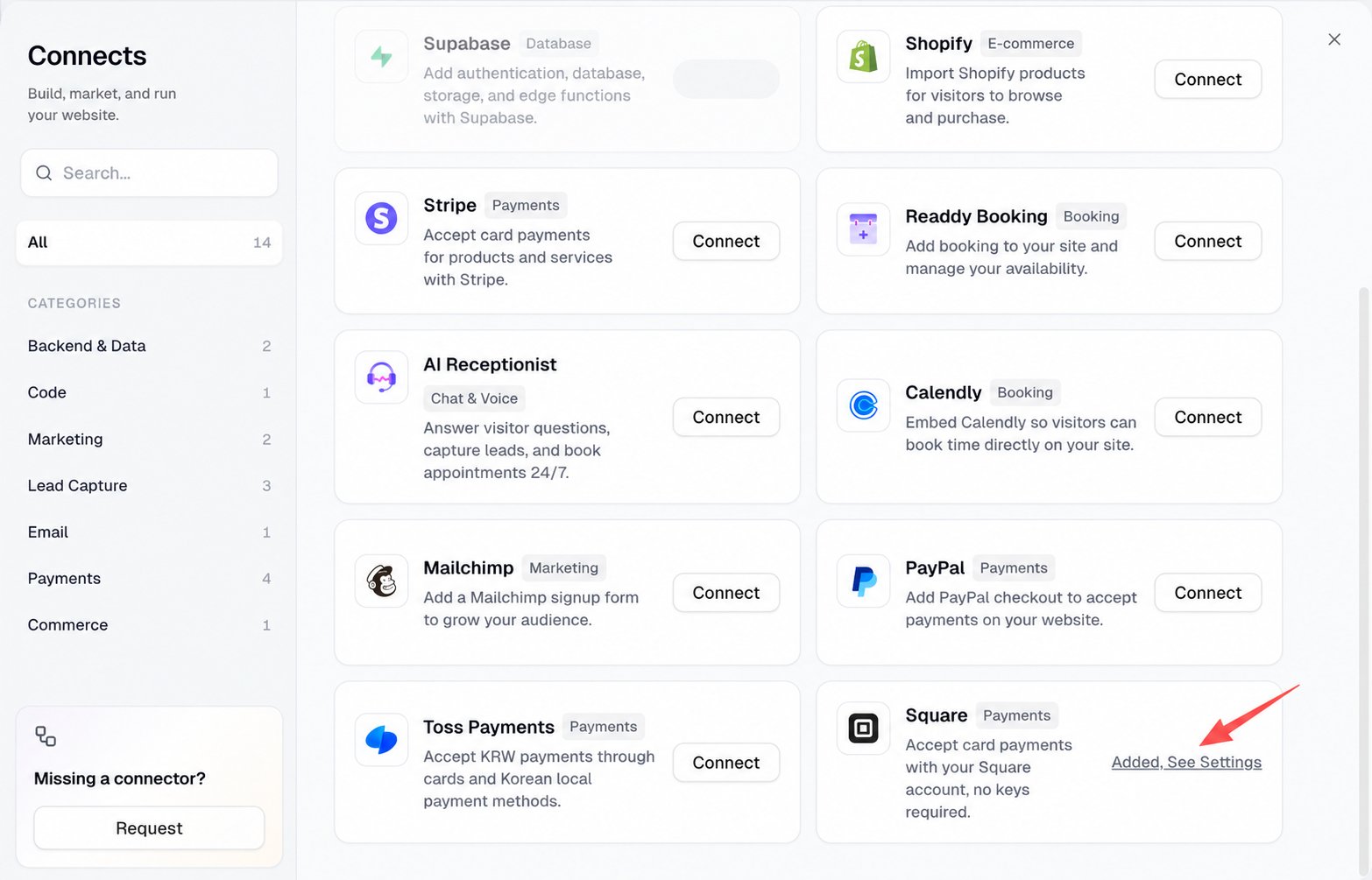Click the AI Receptionist headset icon

click(x=381, y=377)
